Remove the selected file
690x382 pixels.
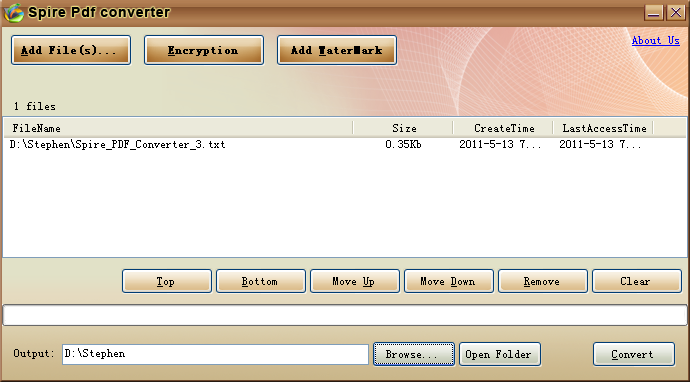pyautogui.click(x=543, y=281)
